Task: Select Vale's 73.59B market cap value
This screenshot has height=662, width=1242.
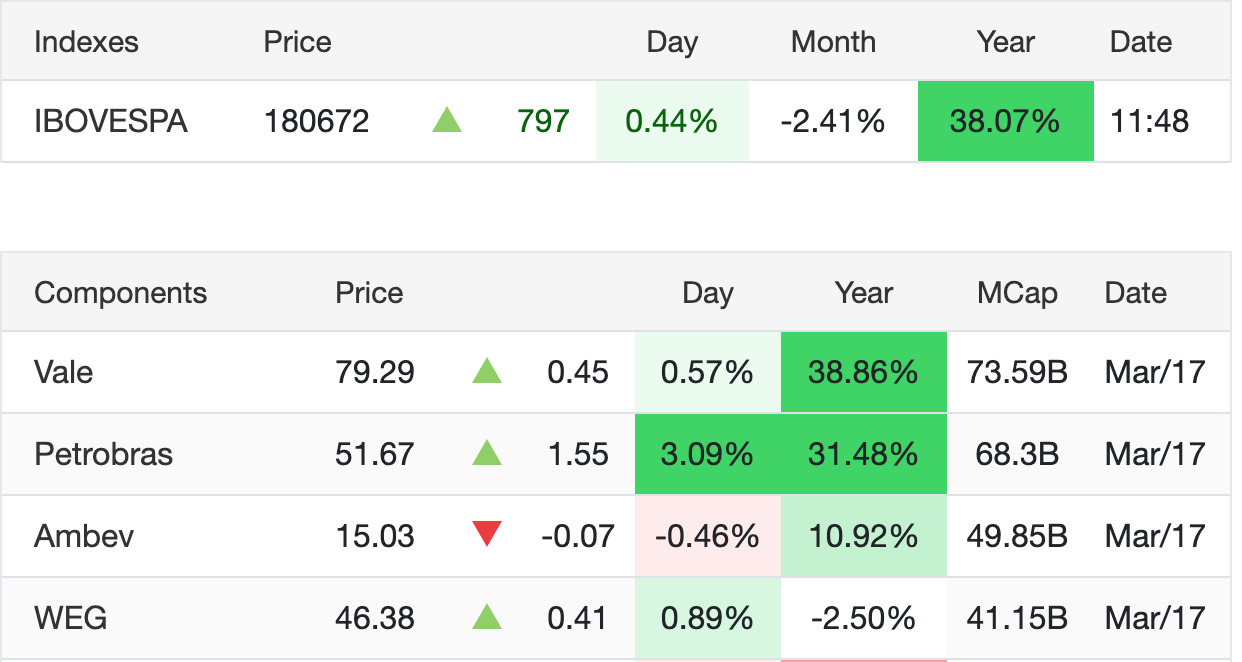Action: tap(1017, 372)
